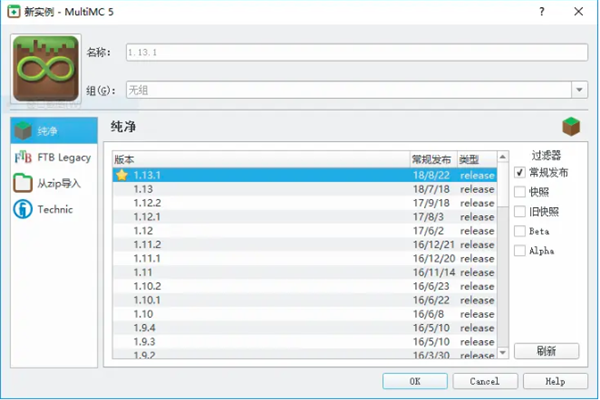Click the question mark help icon

pyautogui.click(x=541, y=11)
